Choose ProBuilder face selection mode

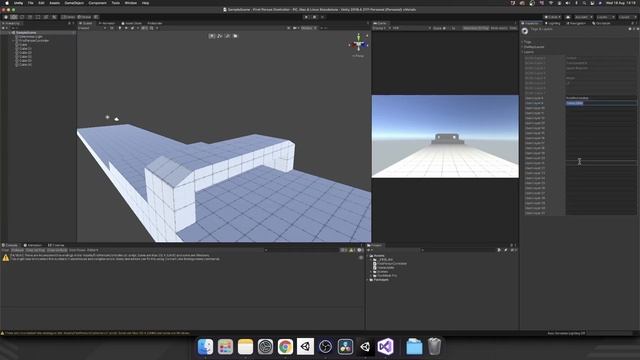pos(235,36)
